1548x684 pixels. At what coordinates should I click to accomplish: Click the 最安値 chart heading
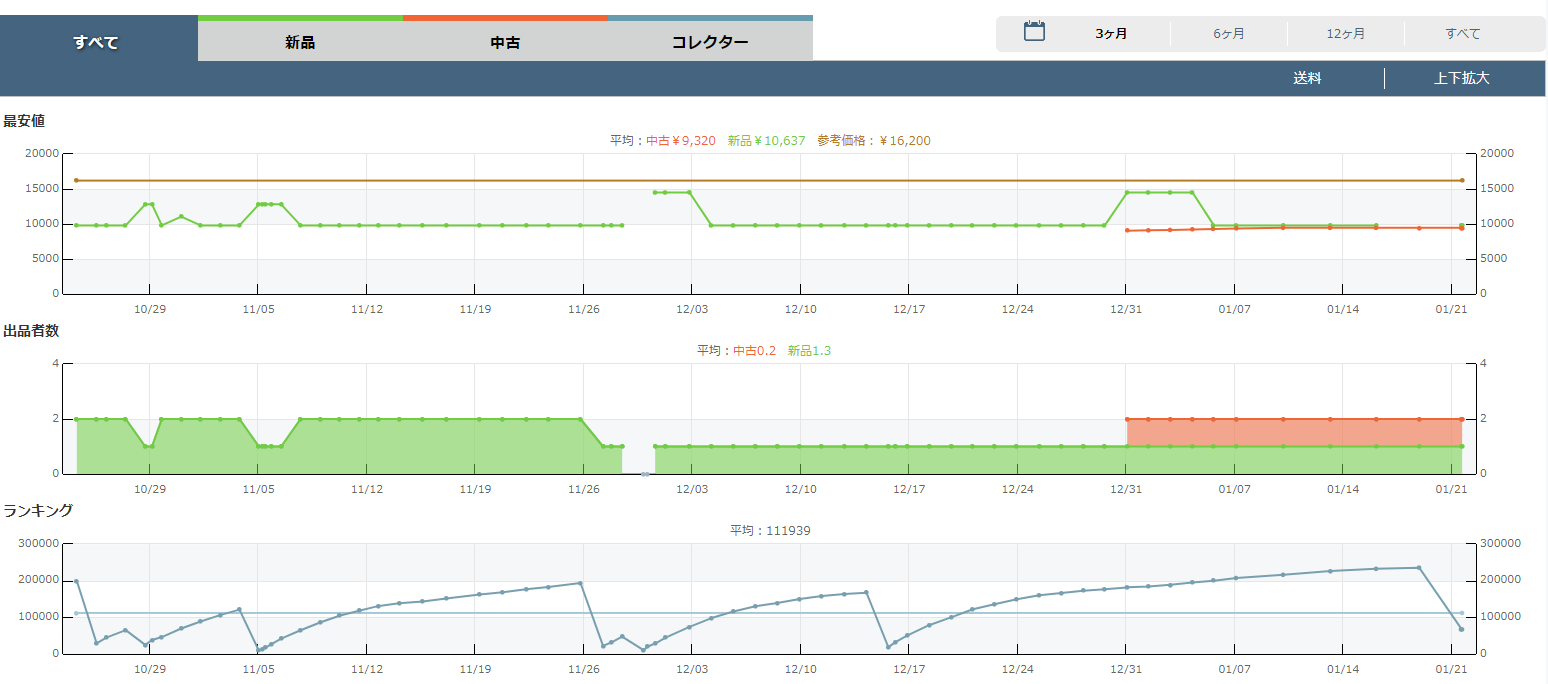tap(24, 121)
